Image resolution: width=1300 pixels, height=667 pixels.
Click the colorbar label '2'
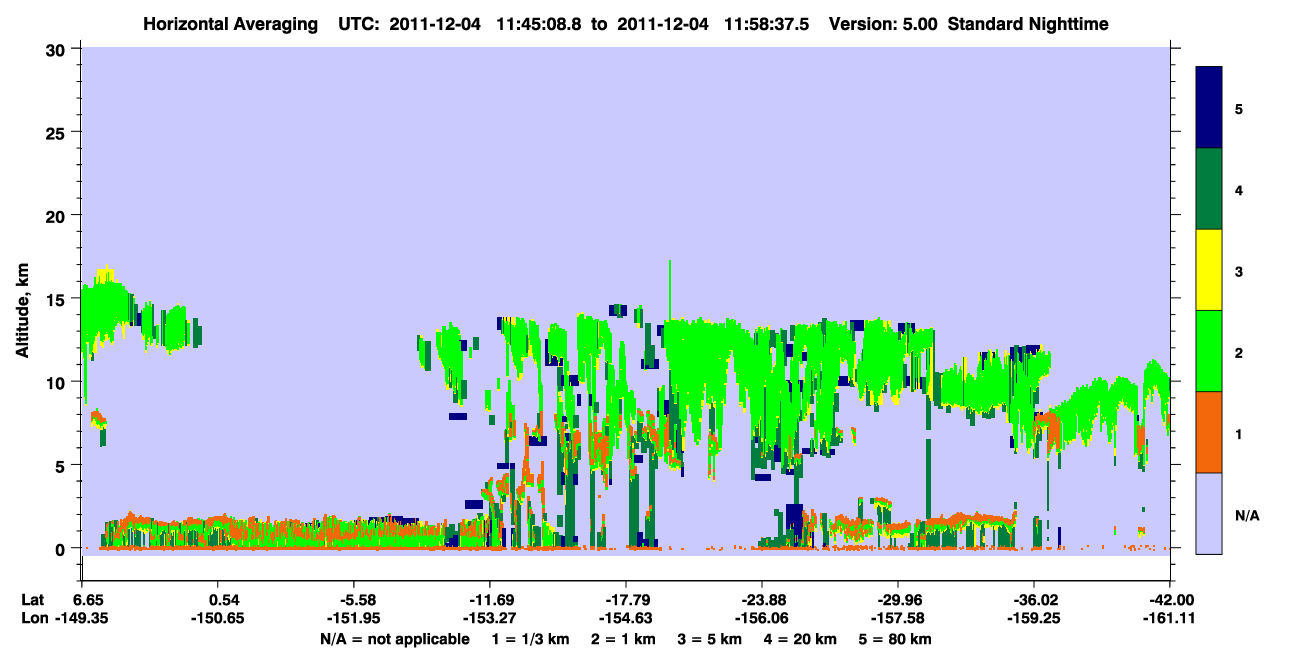click(x=1238, y=352)
